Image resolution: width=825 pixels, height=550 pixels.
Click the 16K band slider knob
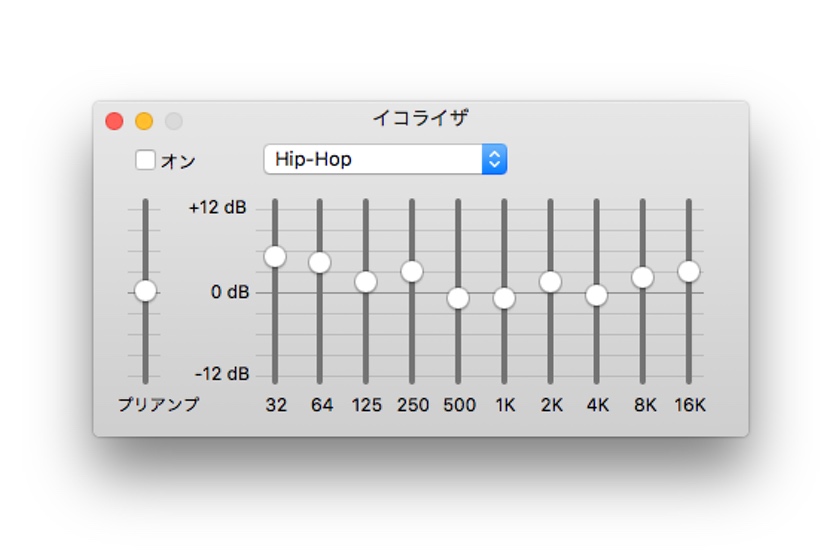689,272
